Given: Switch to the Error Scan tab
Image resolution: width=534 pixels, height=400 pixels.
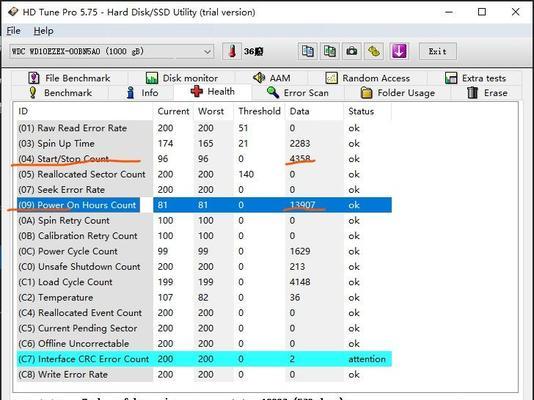Looking at the screenshot, I should [x=298, y=93].
